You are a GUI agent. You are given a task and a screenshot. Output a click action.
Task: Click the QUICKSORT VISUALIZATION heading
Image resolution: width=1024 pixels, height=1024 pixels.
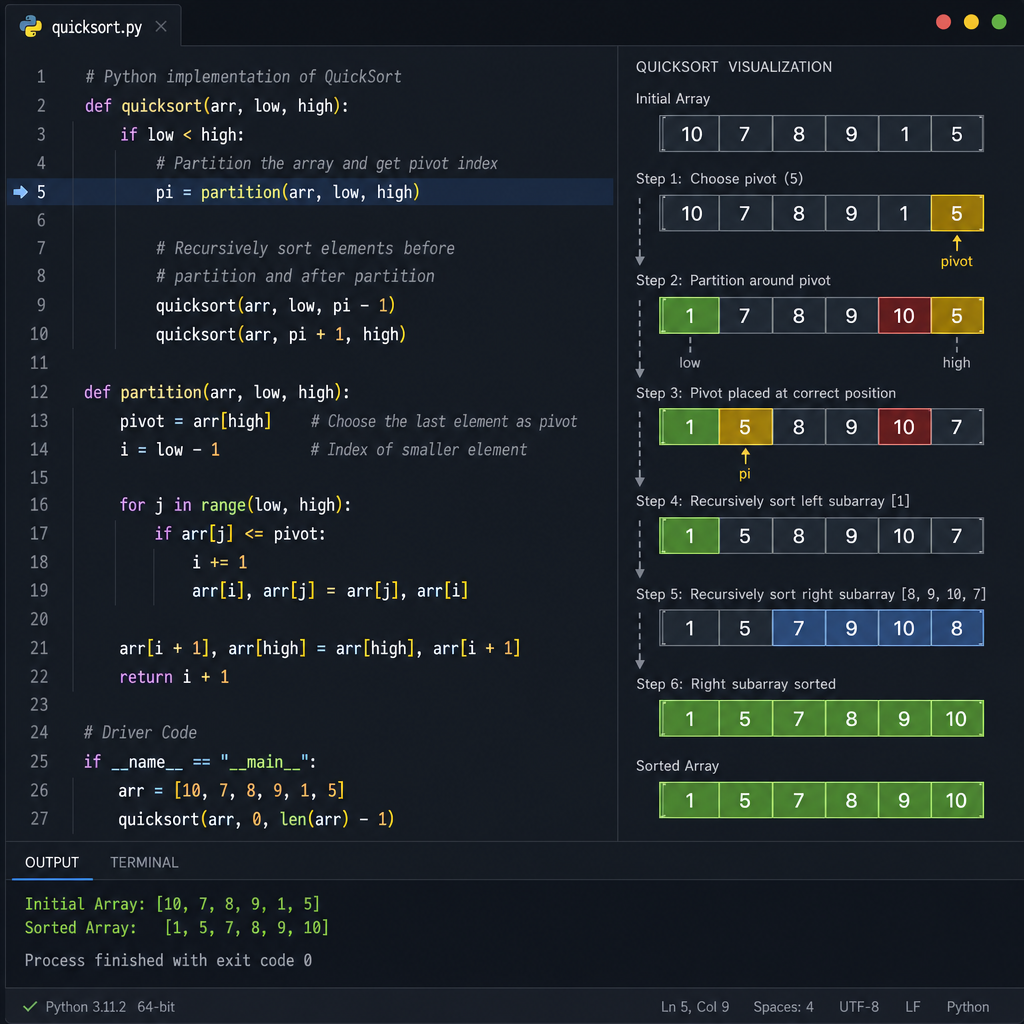click(x=733, y=67)
